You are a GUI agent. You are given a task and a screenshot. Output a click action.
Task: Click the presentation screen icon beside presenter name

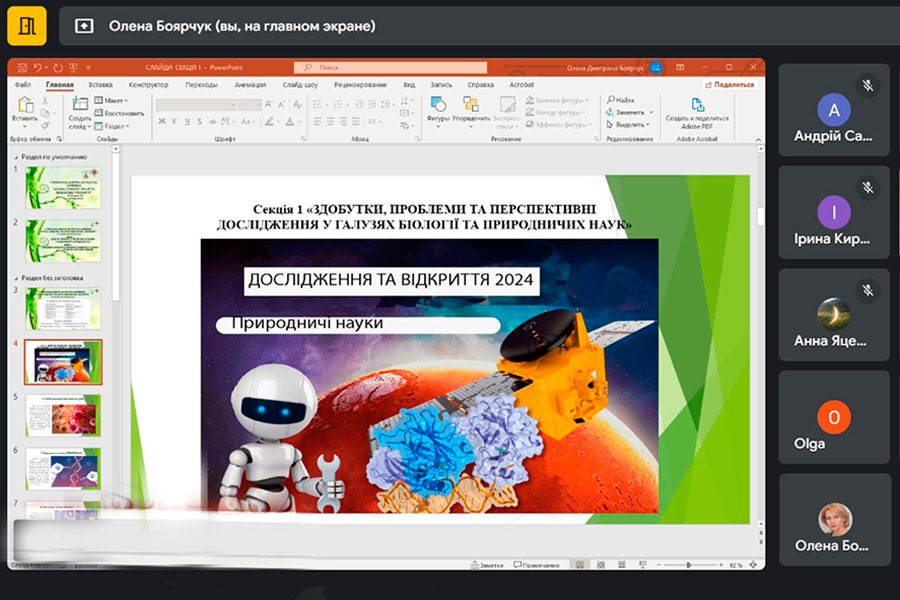pyautogui.click(x=84, y=27)
